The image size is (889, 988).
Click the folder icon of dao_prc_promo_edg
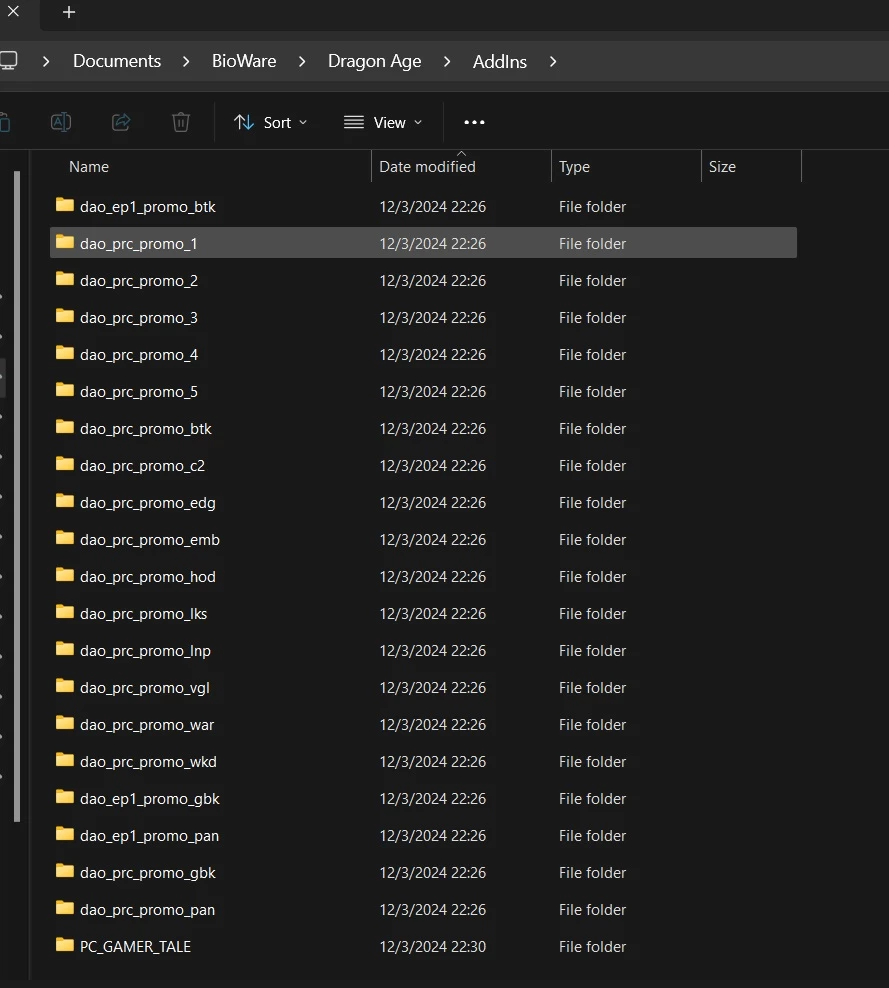65,501
